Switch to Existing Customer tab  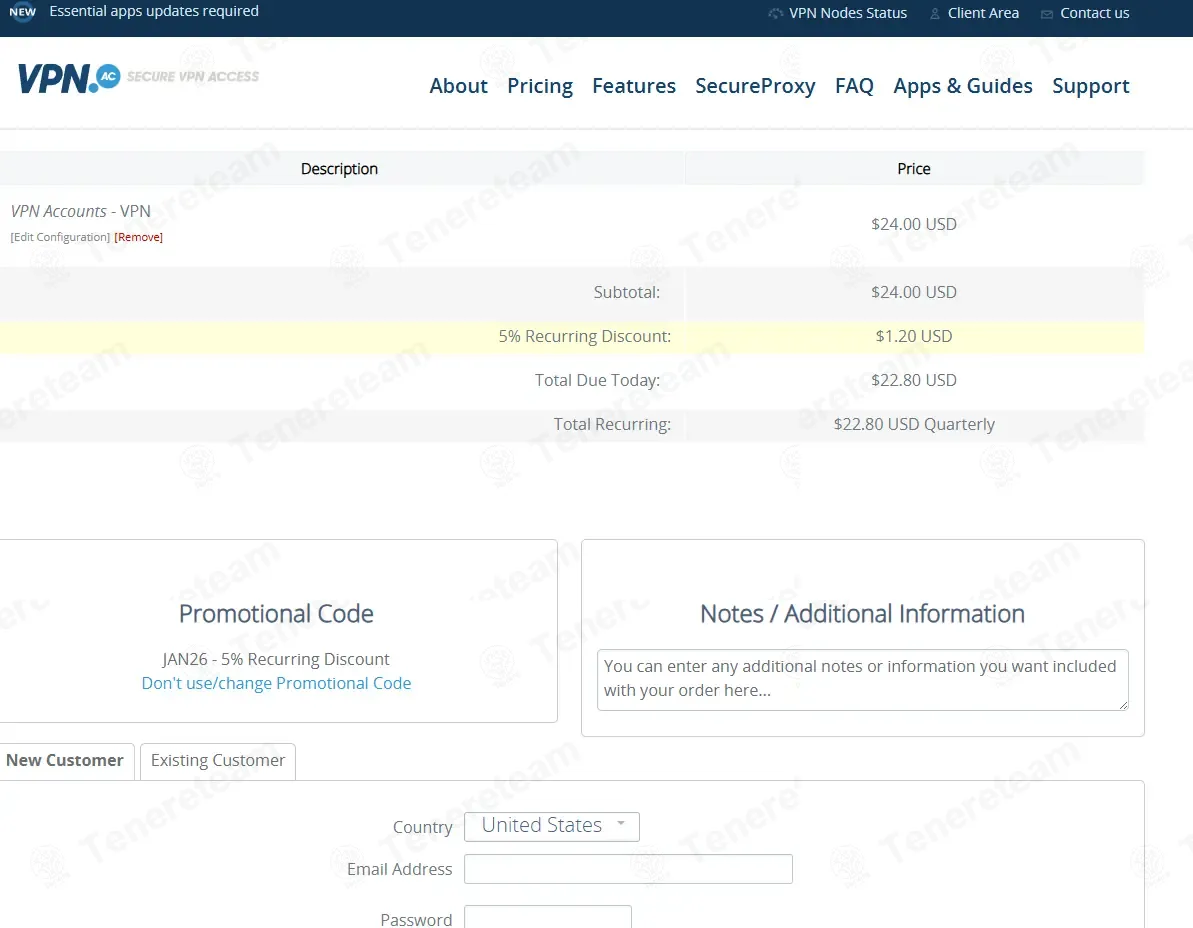click(x=218, y=761)
